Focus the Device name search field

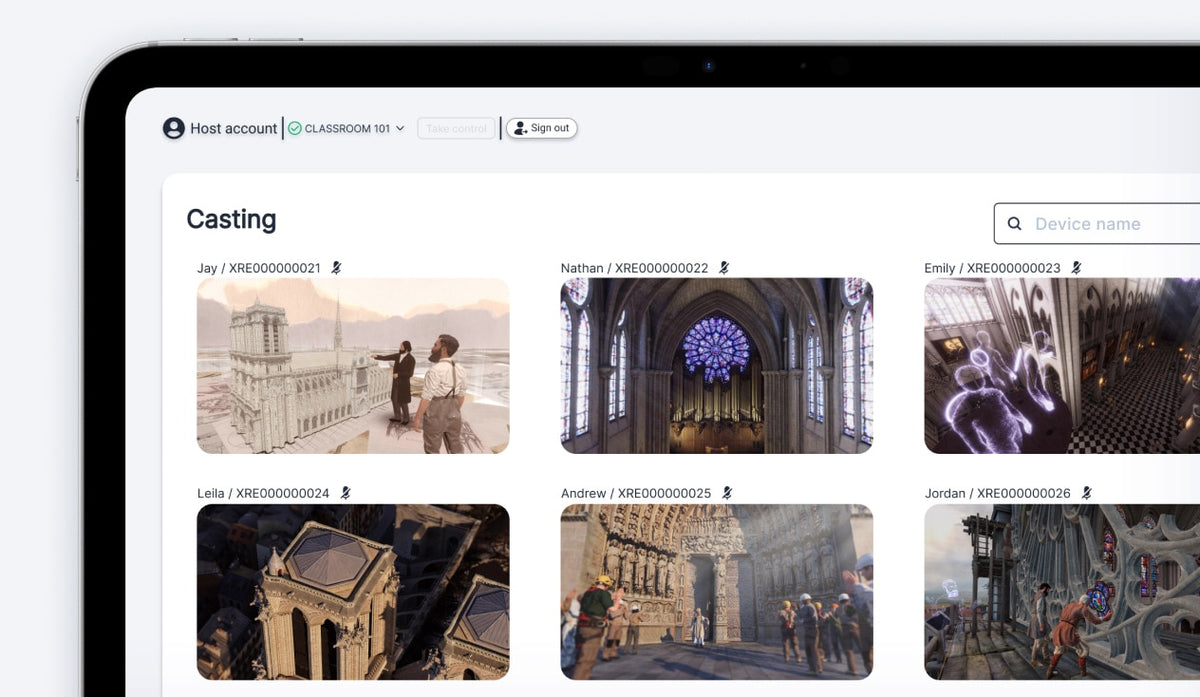[1098, 224]
